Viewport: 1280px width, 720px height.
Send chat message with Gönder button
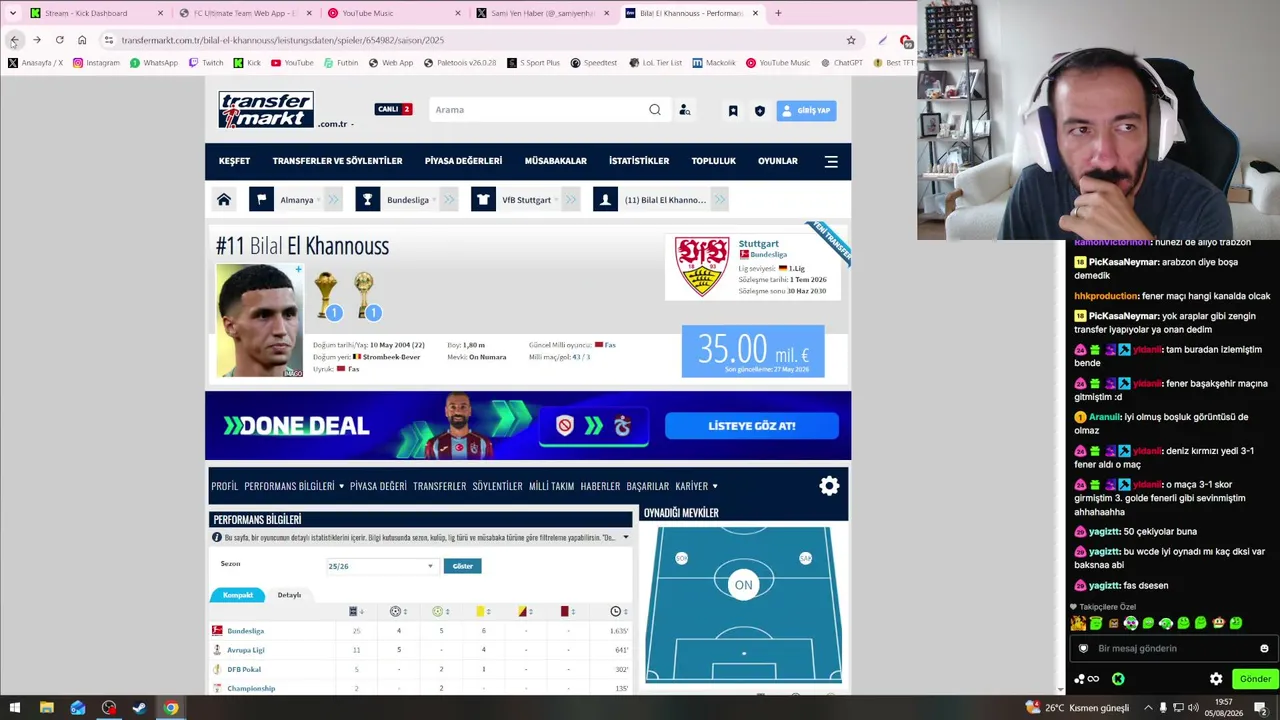click(x=1255, y=679)
